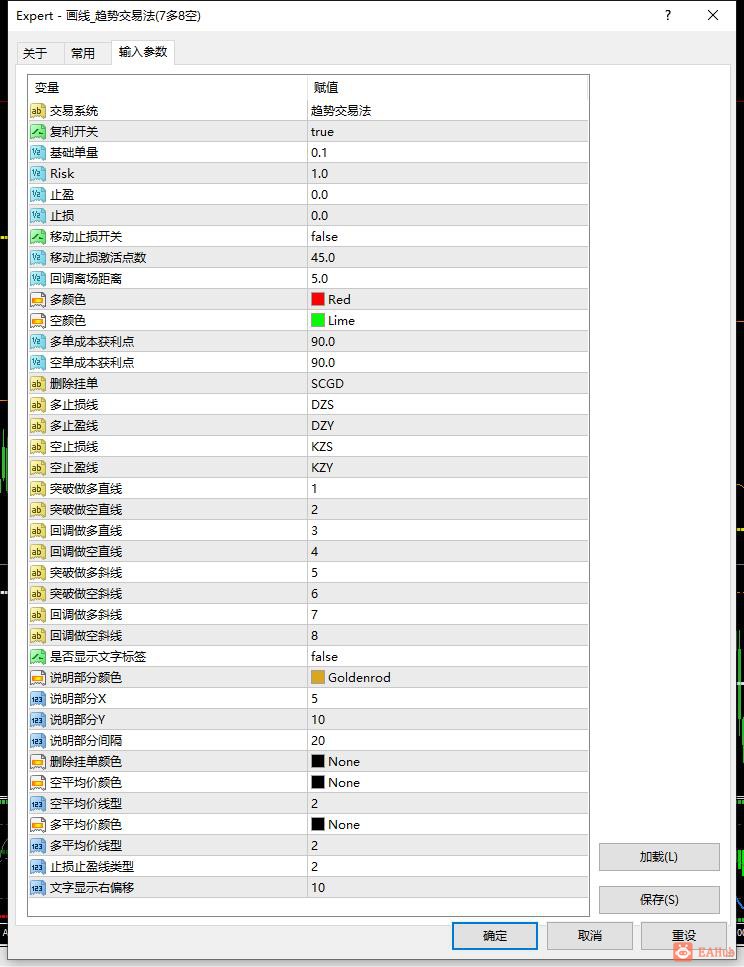Click the integer icon beside 说明部分X
Viewport: 744px width, 967px height.
point(38,699)
